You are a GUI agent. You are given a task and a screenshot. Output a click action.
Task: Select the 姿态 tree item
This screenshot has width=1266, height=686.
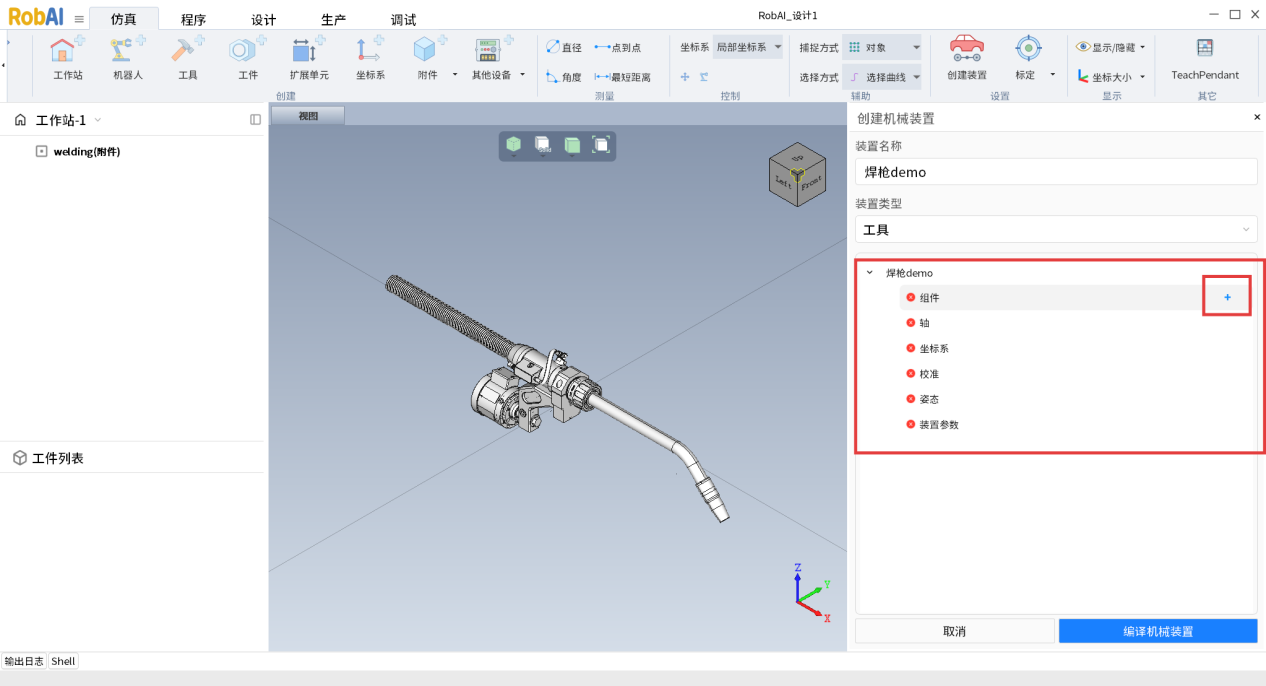click(930, 399)
